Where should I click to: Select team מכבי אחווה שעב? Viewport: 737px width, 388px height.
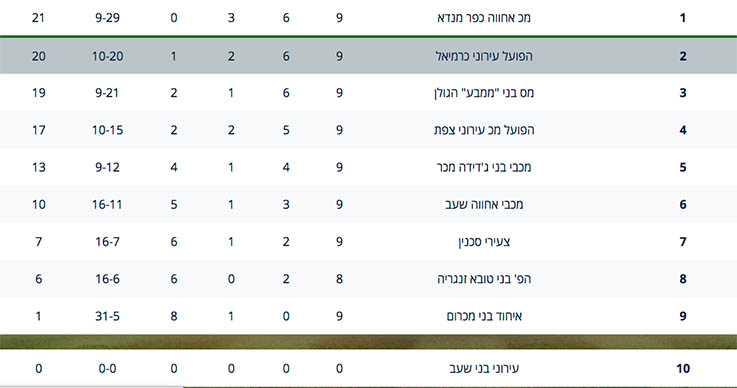pos(484,204)
